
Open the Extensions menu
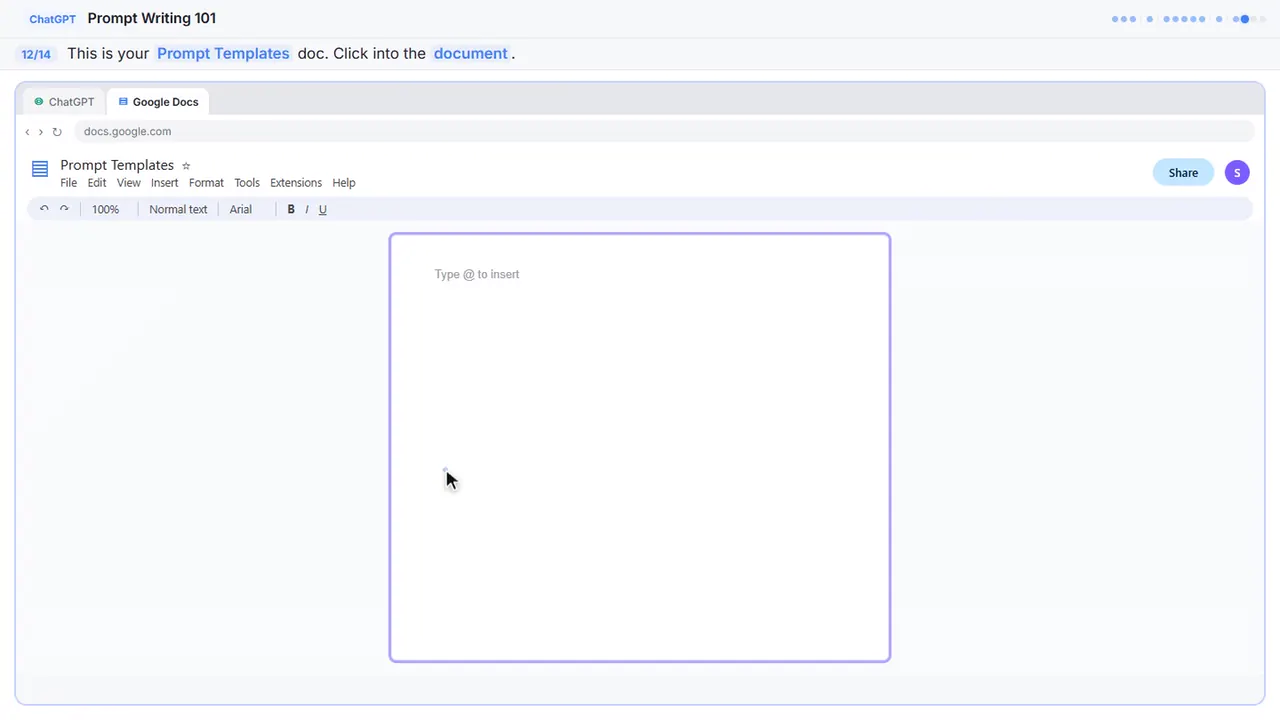[x=296, y=183]
